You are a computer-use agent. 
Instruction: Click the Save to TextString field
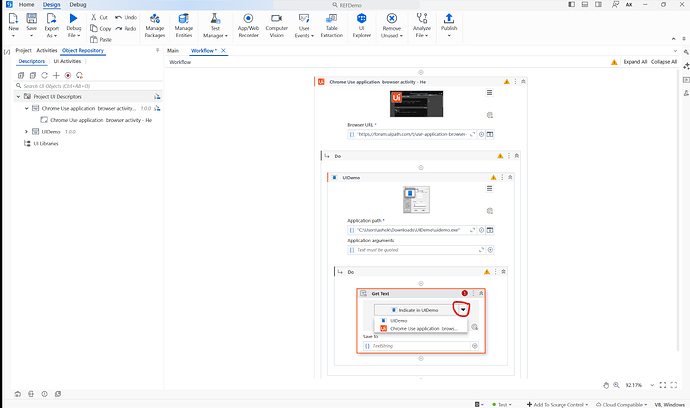(417, 346)
